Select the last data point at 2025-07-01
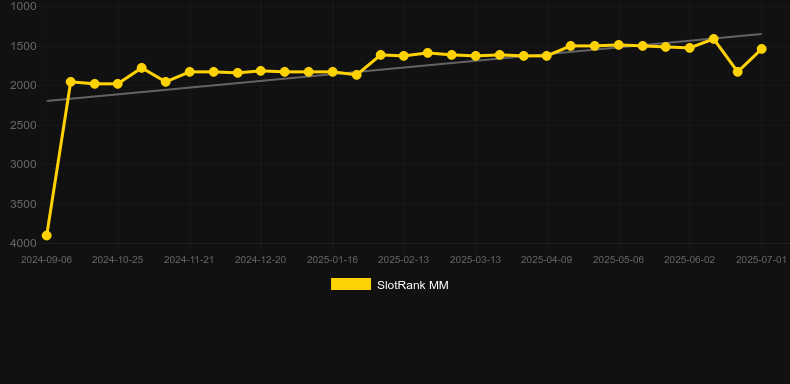 point(761,49)
